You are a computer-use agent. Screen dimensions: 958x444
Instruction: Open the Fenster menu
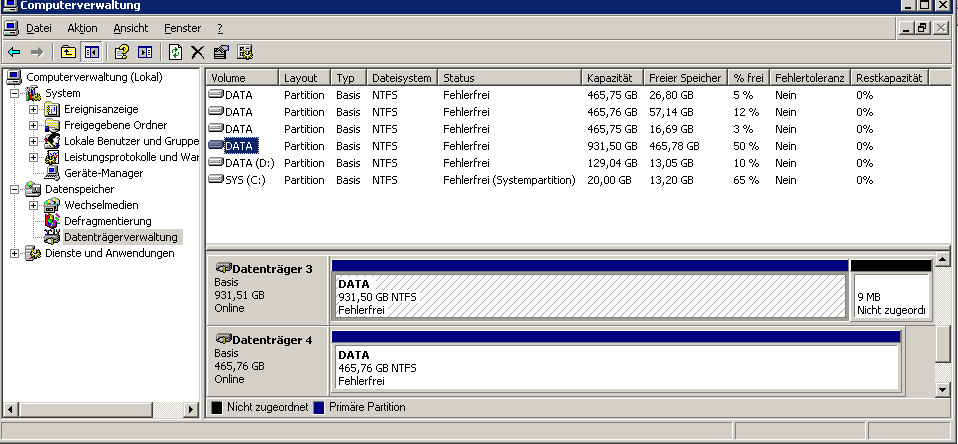pyautogui.click(x=183, y=28)
